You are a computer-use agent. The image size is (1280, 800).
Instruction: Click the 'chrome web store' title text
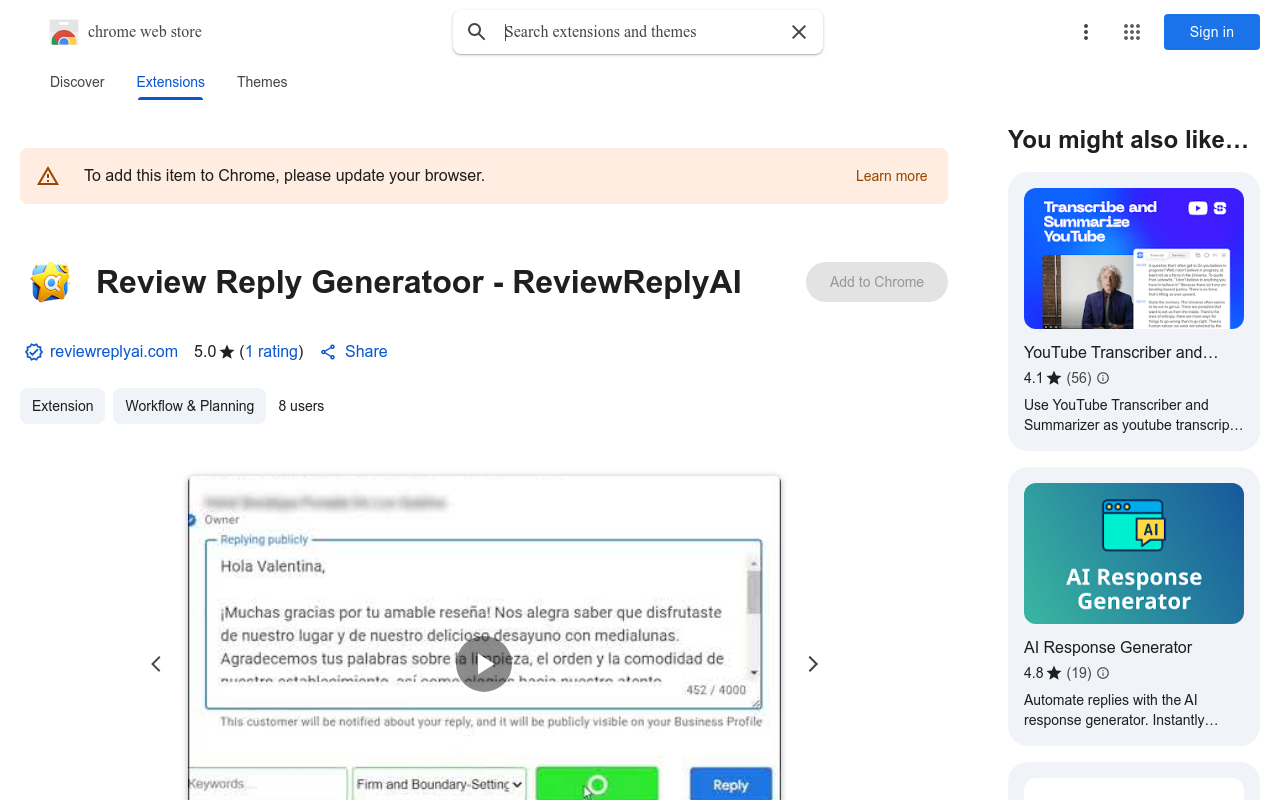pos(145,32)
